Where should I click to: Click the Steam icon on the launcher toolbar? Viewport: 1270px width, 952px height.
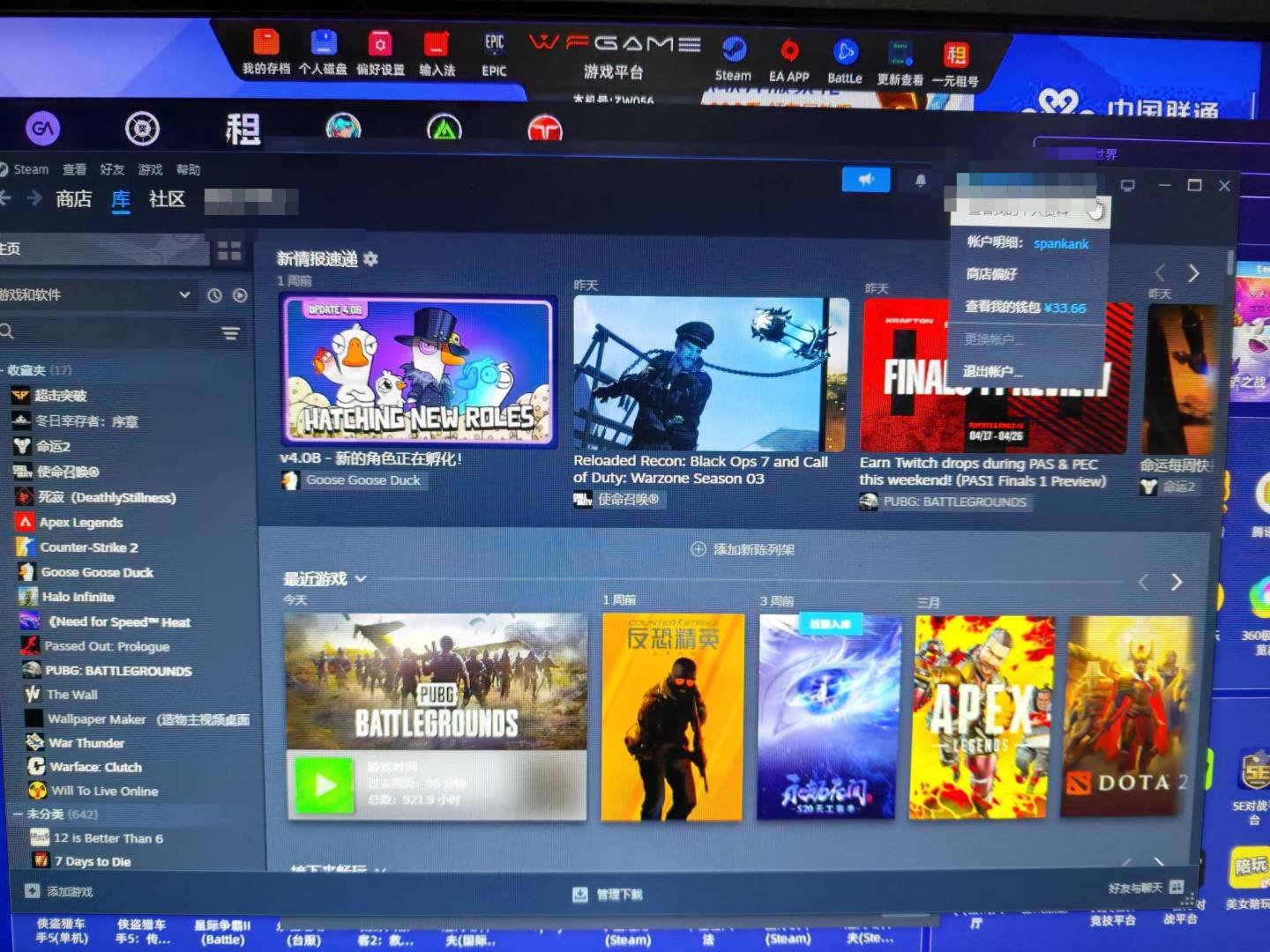pos(732,50)
